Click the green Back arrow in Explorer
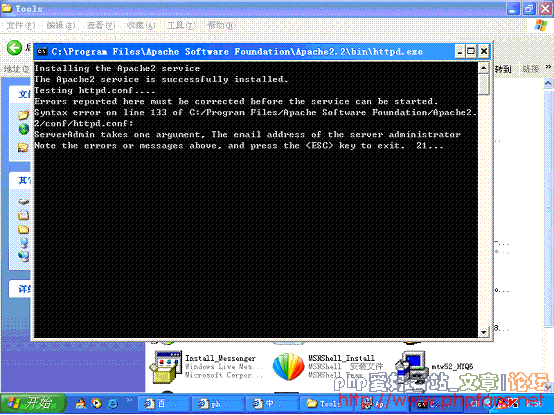This screenshot has height=415, width=554. pos(14,48)
